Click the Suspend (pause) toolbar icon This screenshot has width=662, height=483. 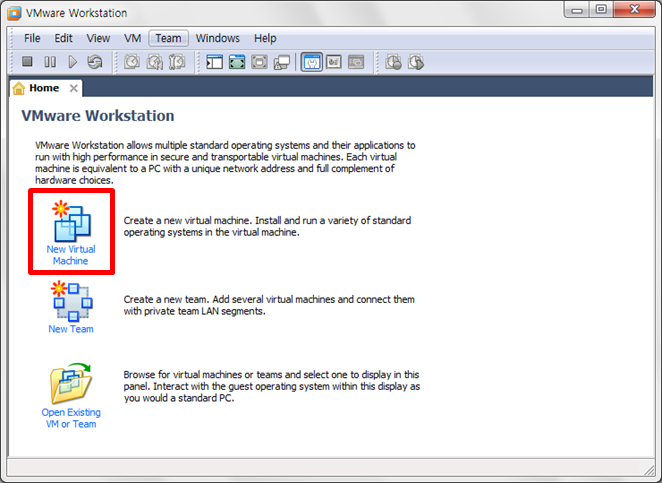[x=50, y=62]
